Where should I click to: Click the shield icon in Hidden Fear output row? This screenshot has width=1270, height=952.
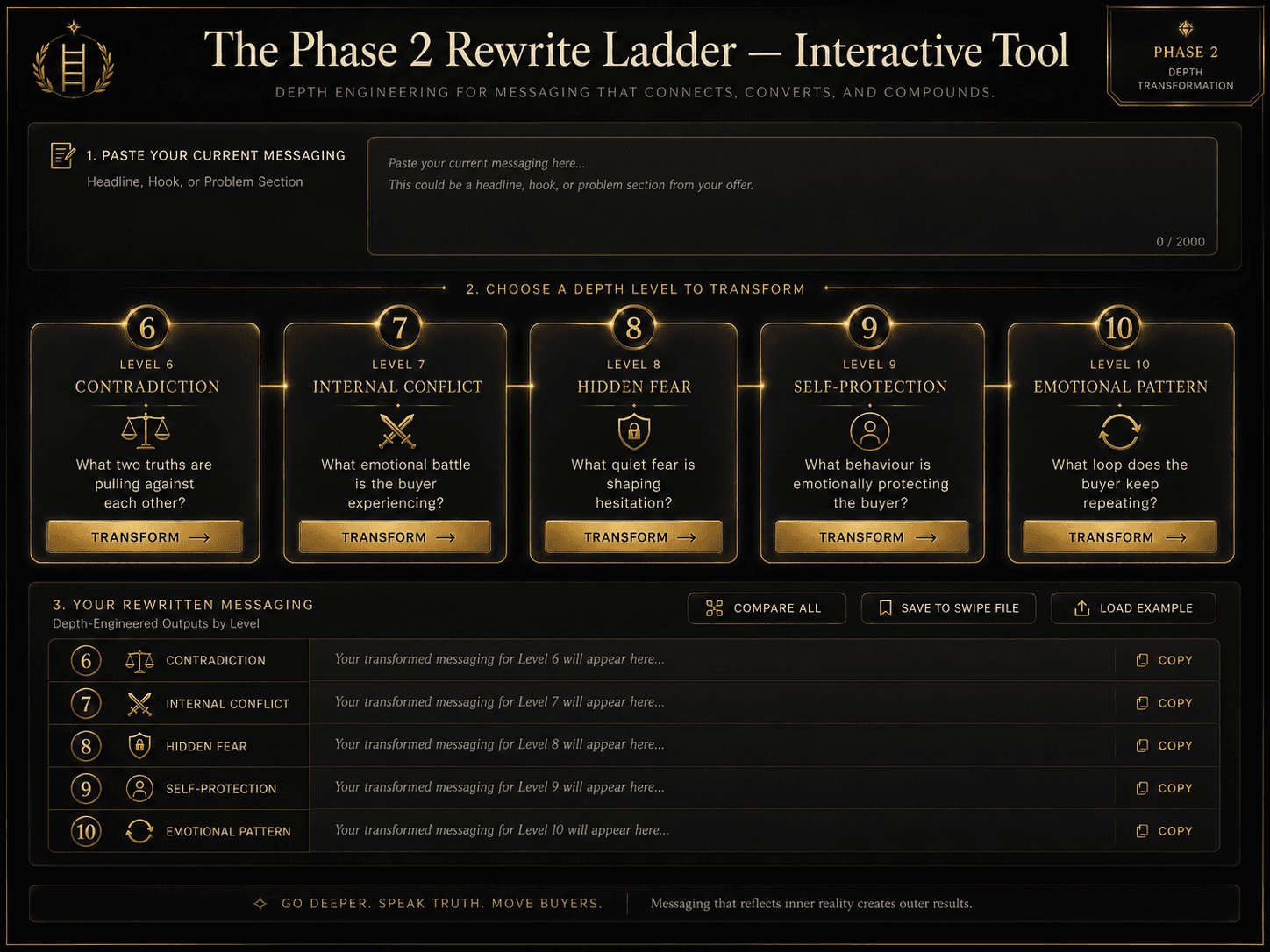139,746
